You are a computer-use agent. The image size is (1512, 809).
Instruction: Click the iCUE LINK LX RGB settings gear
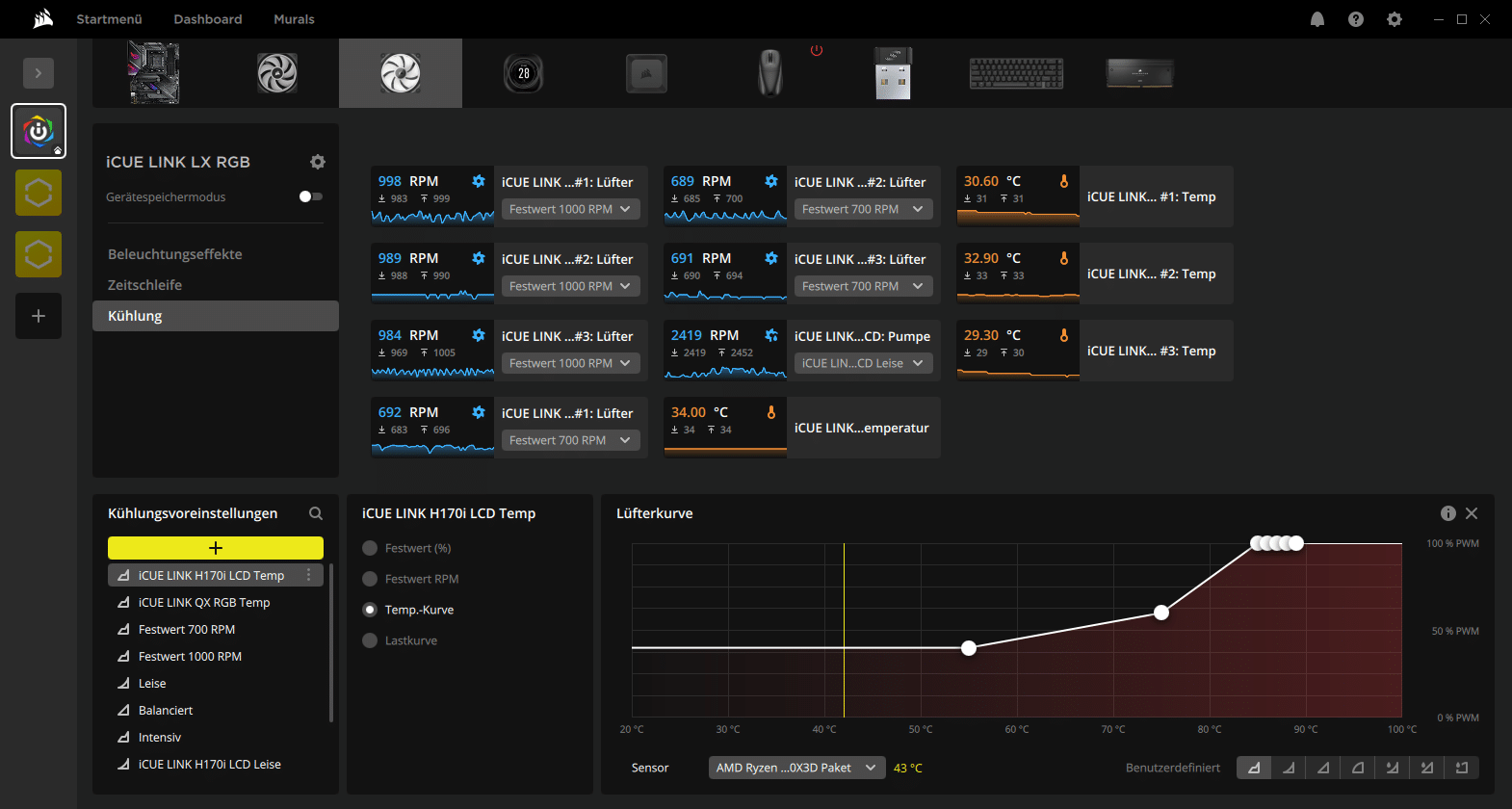pyautogui.click(x=318, y=162)
